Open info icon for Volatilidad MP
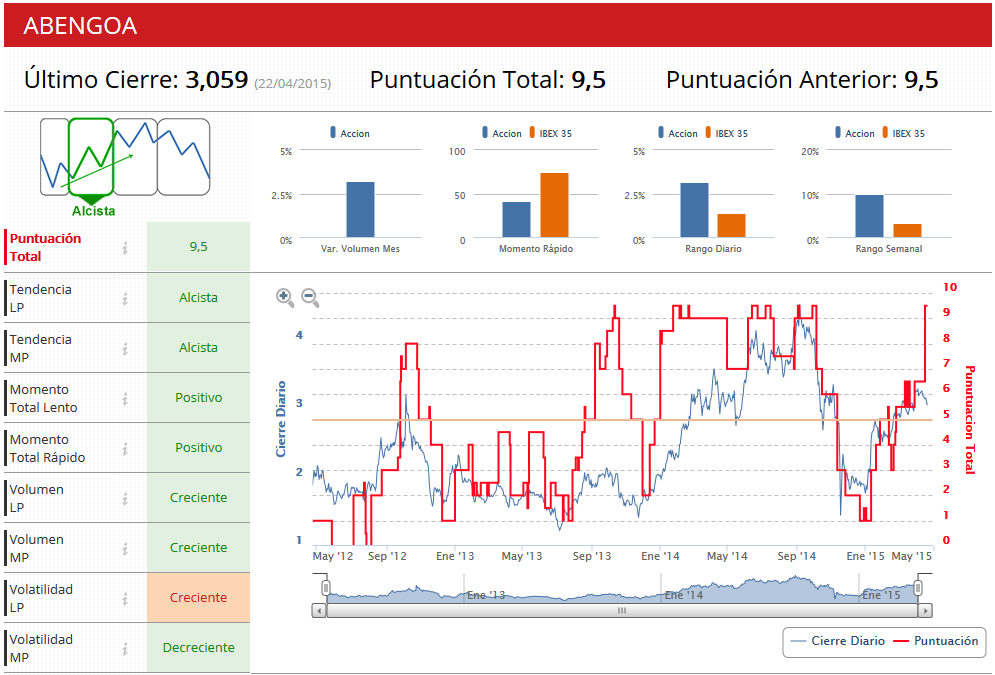995x675 pixels. tap(125, 648)
